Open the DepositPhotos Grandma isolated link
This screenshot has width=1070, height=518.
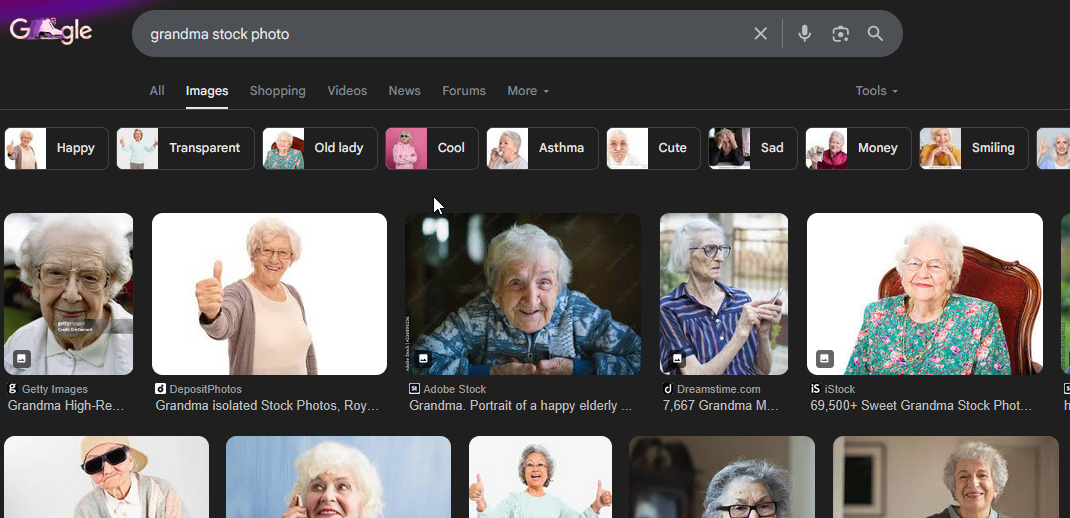(267, 406)
